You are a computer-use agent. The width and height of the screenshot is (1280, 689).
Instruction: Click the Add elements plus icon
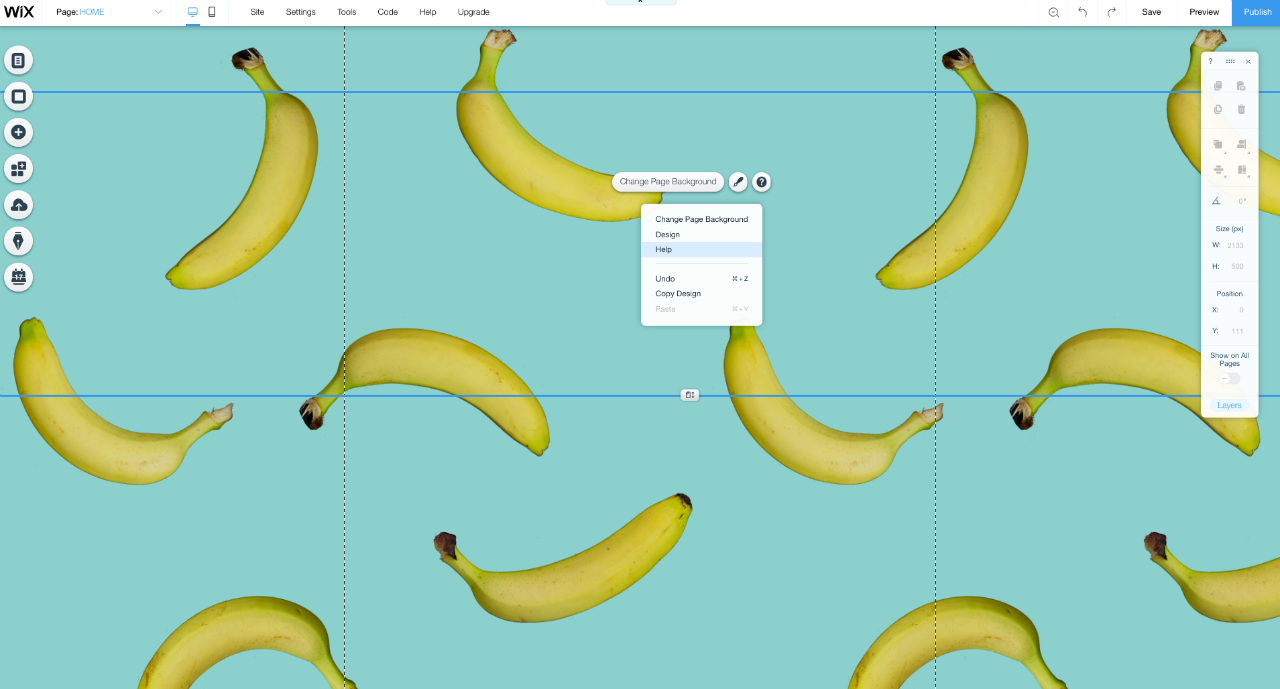point(18,132)
